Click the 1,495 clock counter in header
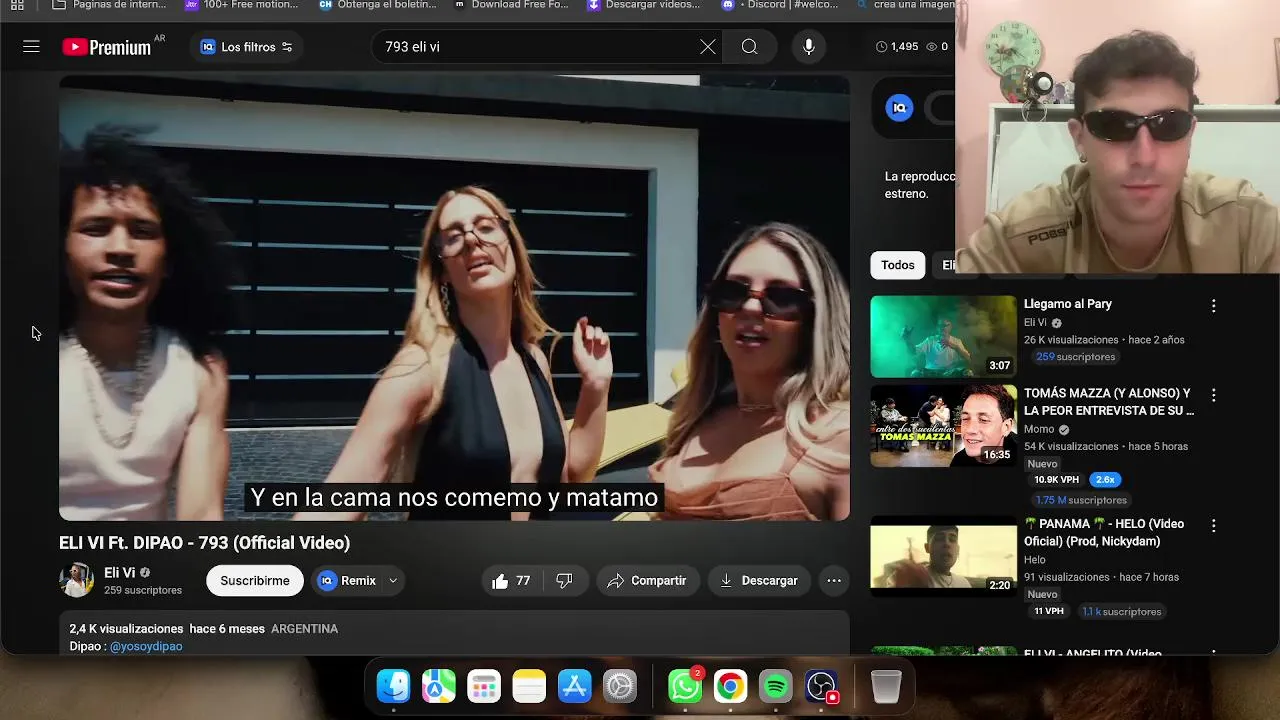 (897, 47)
